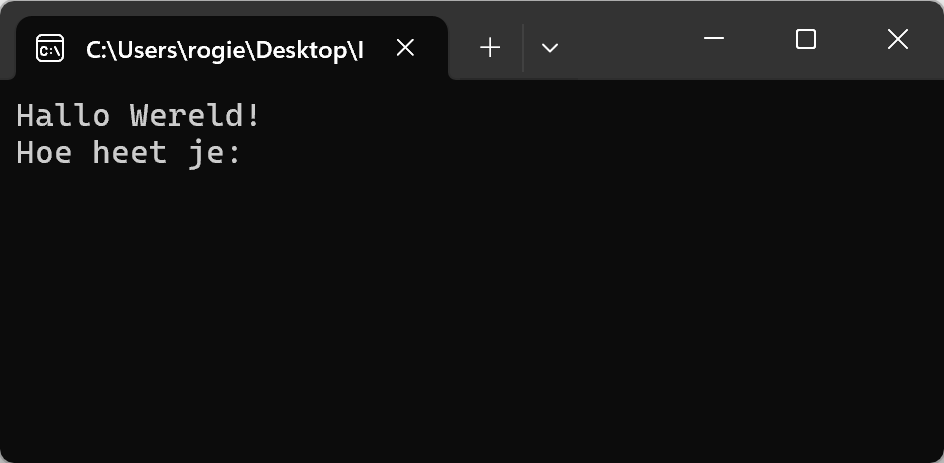Screen dimensions: 944x463
Task: Maximize the terminal window
Action: click(806, 39)
